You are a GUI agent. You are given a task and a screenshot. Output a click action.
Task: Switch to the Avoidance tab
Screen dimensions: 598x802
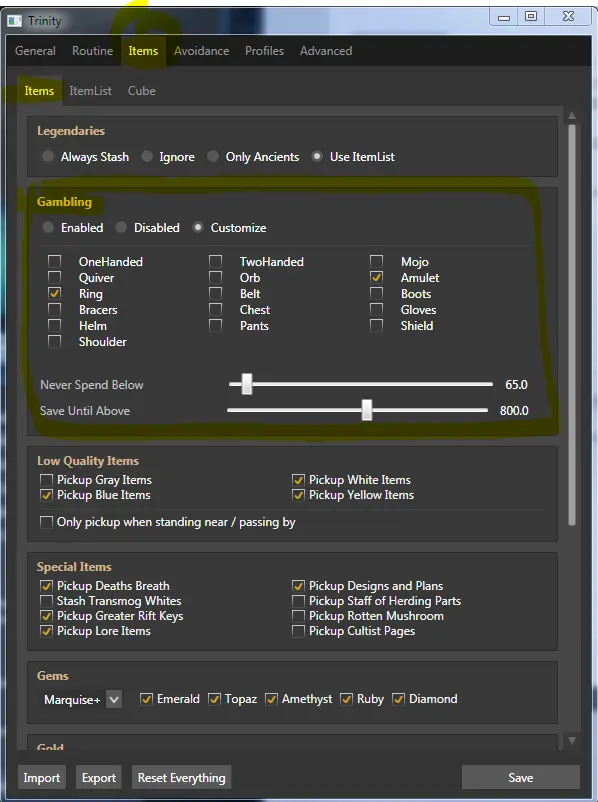(202, 51)
